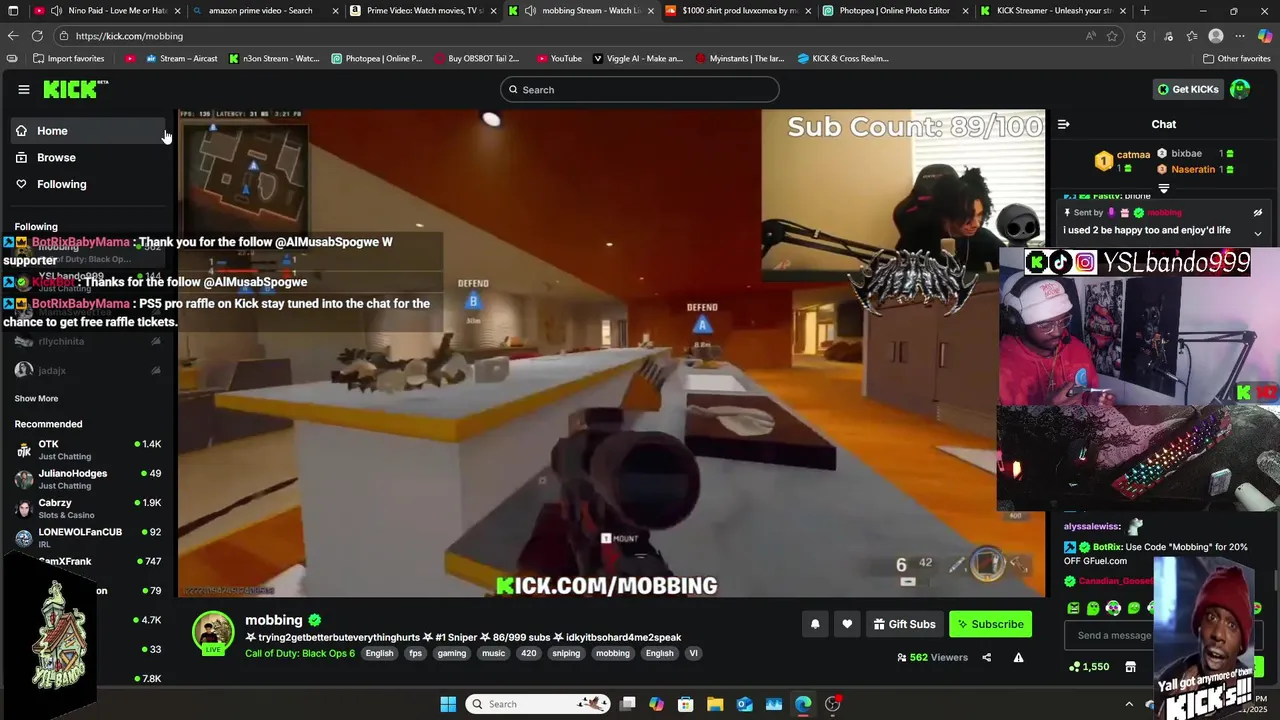
Task: Open the mobbing channel avatar
Action: (x=213, y=632)
